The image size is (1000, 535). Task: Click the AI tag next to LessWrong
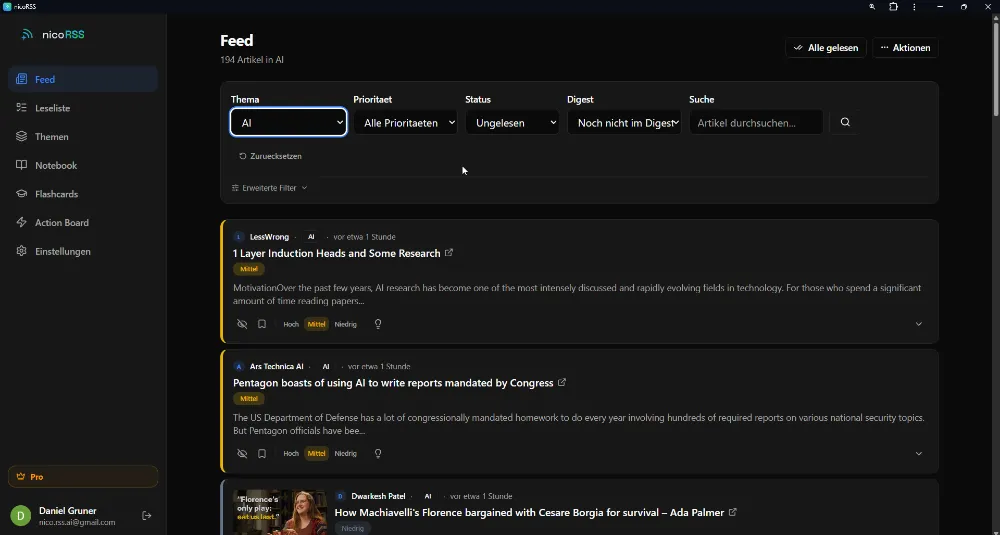pos(311,237)
